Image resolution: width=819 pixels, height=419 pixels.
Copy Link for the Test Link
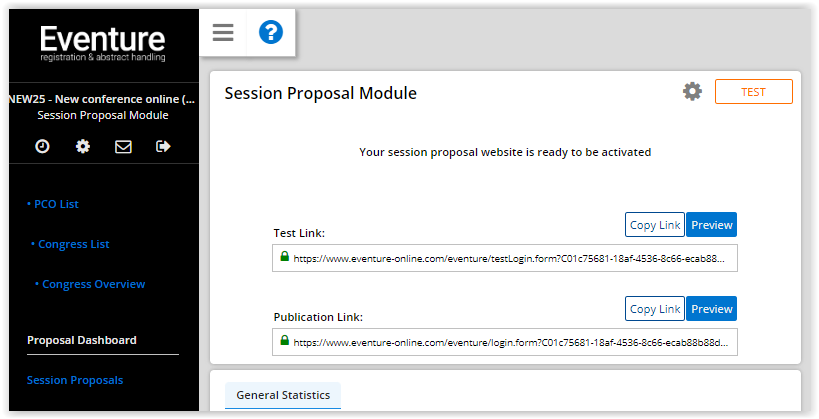[655, 225]
